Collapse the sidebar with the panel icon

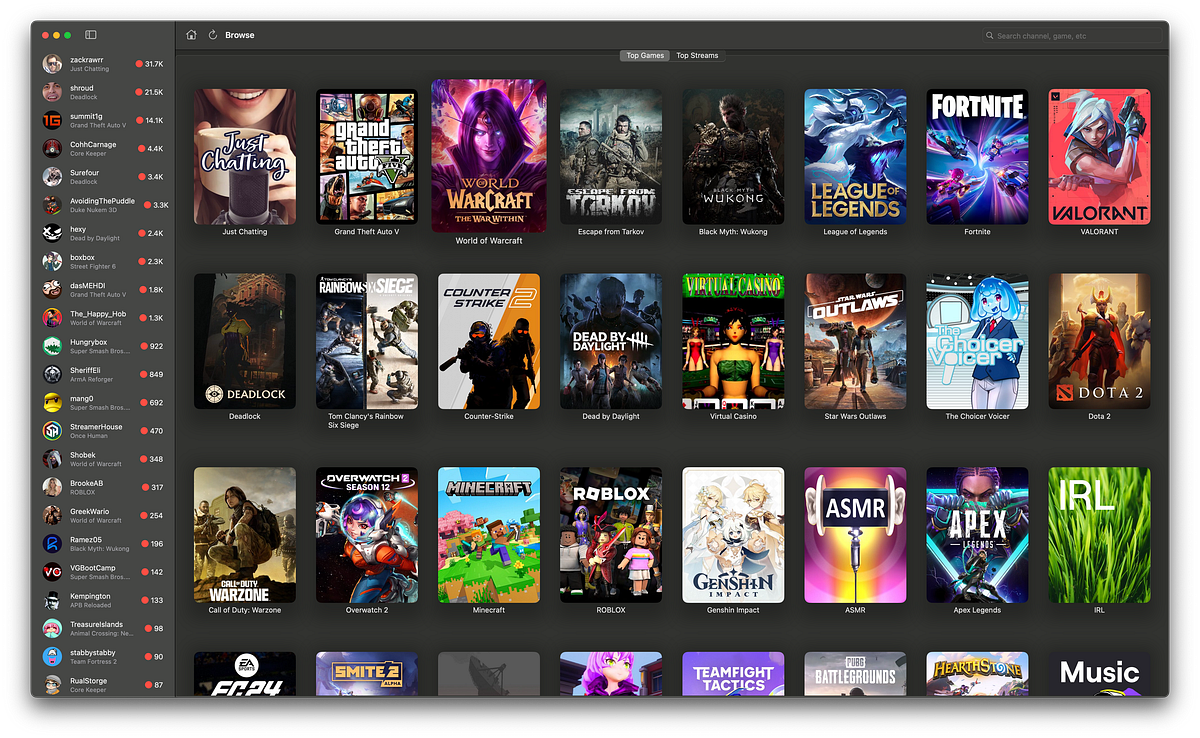(x=90, y=34)
